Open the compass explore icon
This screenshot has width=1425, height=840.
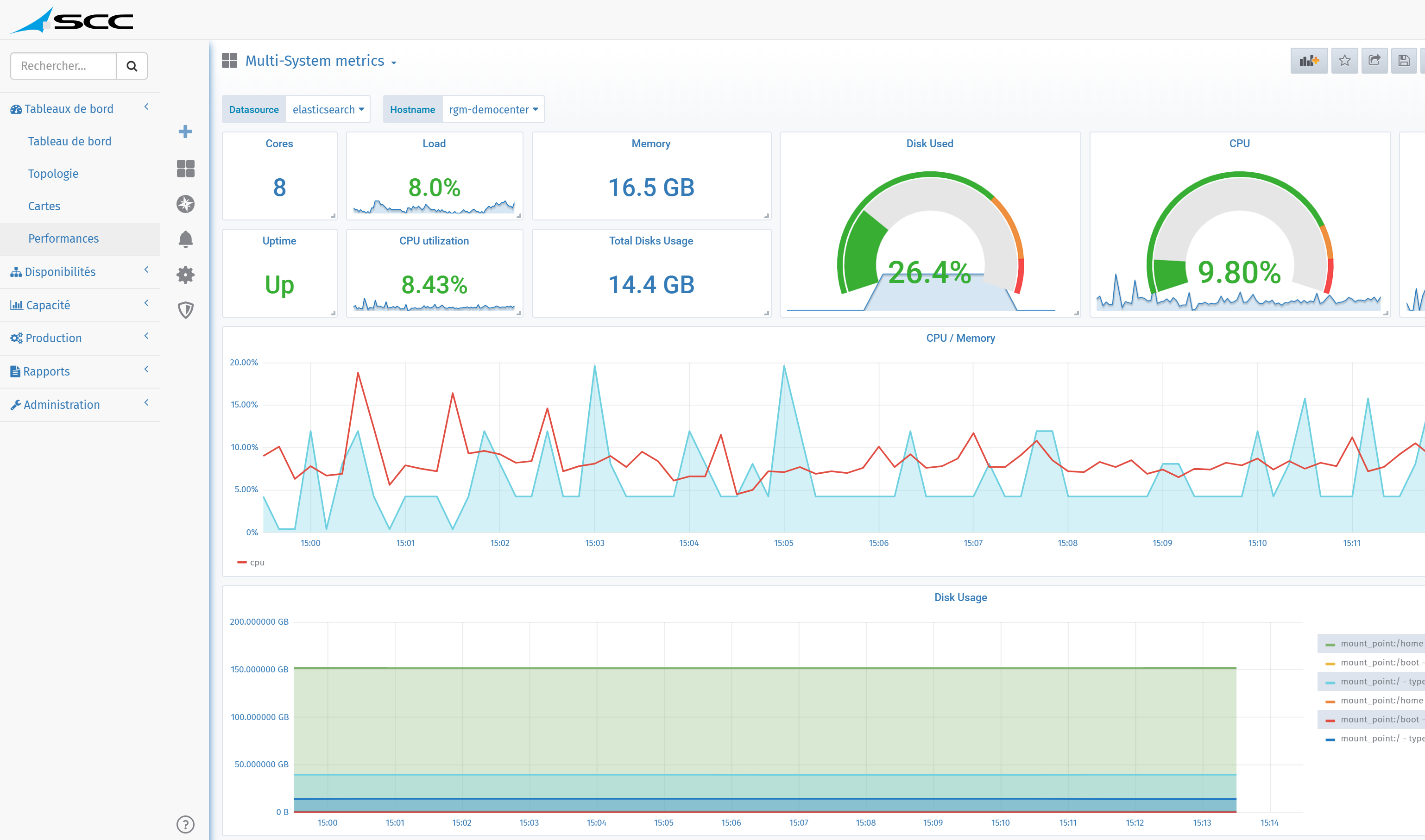click(x=185, y=204)
